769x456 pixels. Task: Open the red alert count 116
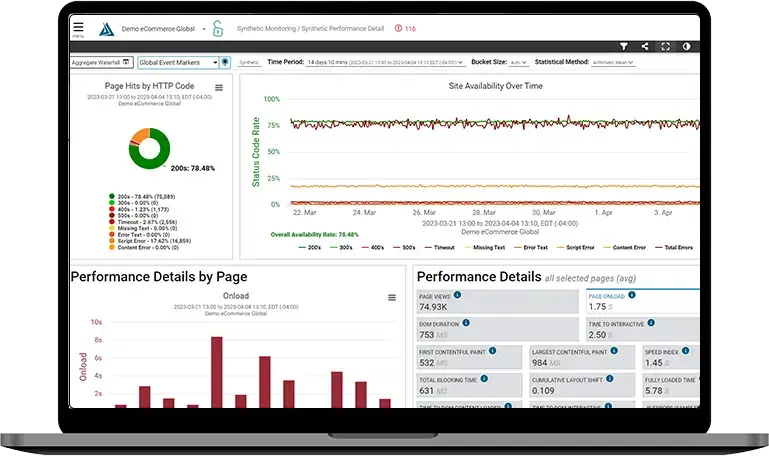click(x=406, y=28)
